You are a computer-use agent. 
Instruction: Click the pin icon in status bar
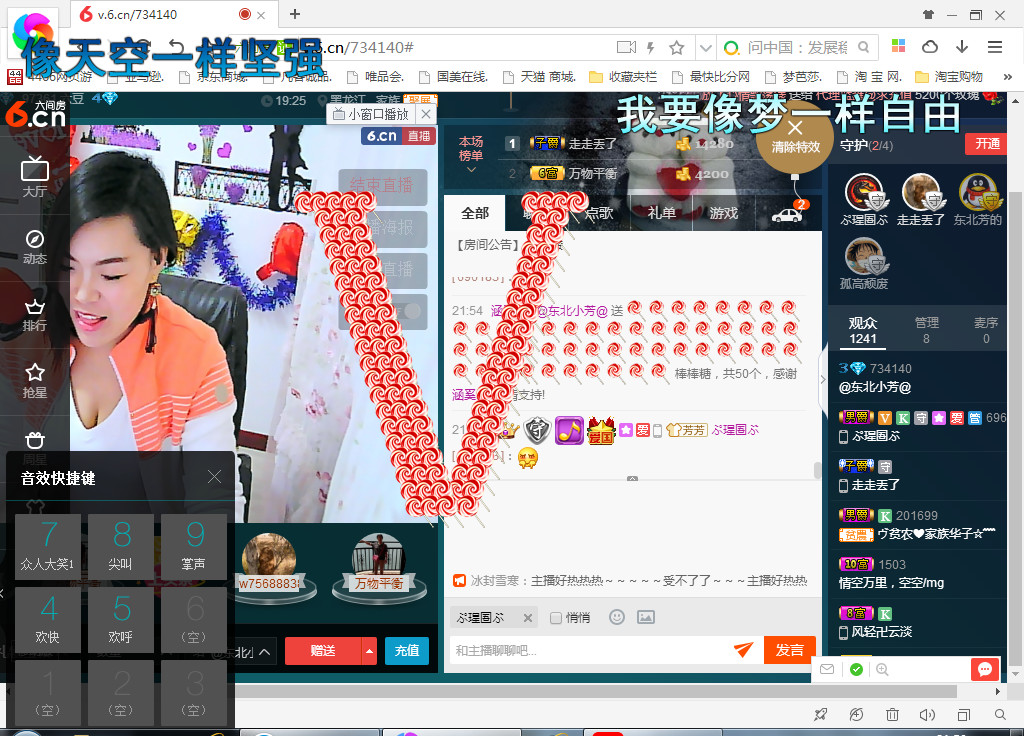tap(821, 715)
